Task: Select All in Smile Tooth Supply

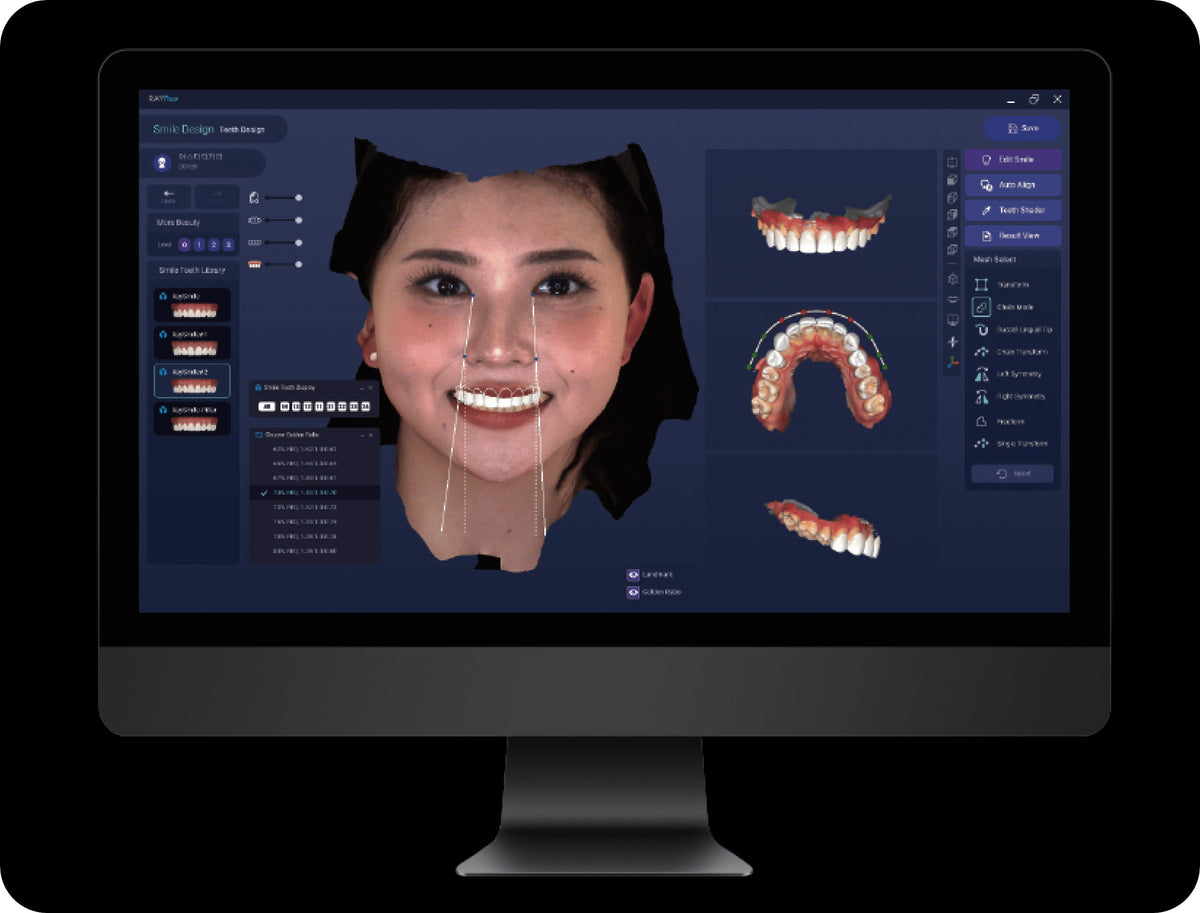Action: pos(267,406)
